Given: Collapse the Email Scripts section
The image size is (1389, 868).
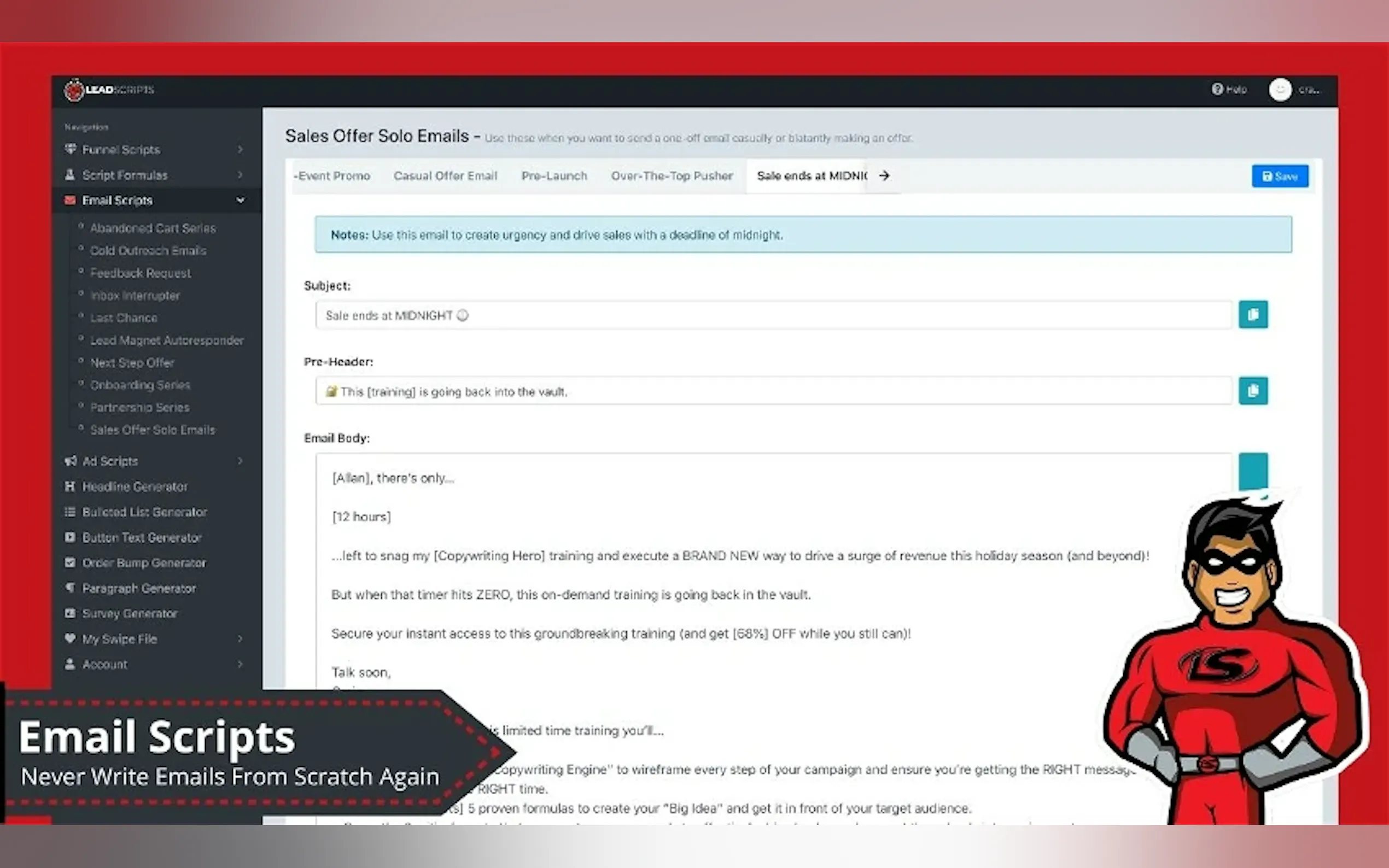Looking at the screenshot, I should click(x=240, y=201).
